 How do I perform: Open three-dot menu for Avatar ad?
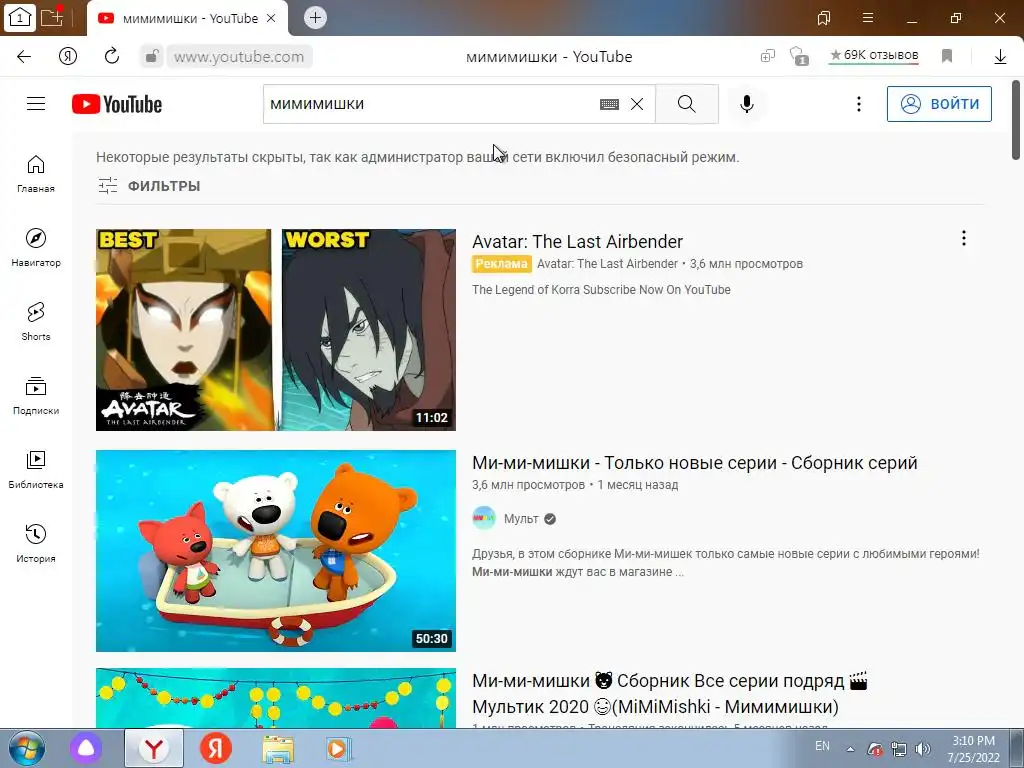coord(963,238)
